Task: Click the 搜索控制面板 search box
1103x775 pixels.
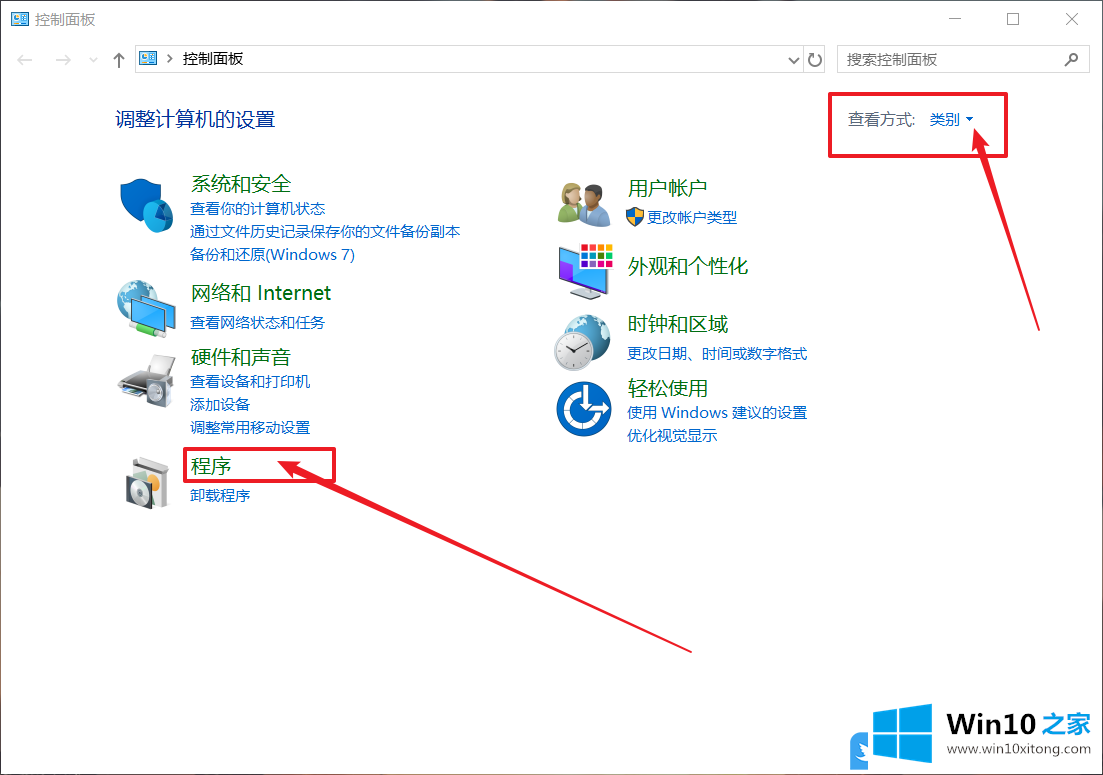Action: click(950, 60)
